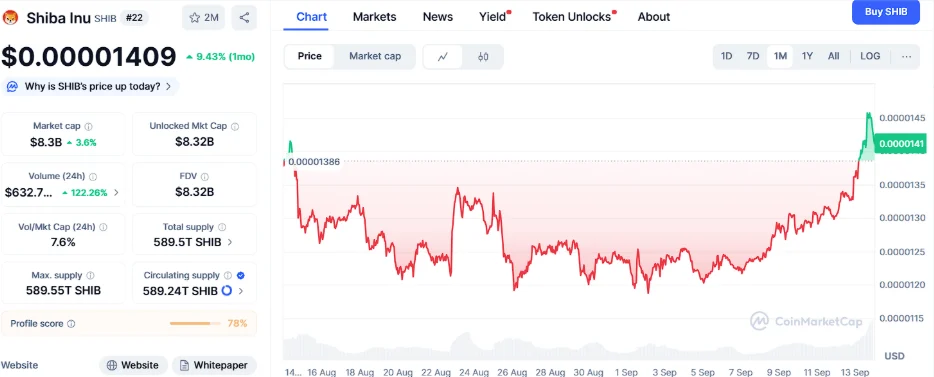This screenshot has height=377, width=934.
Task: Switch to Token Unlocks tab
Action: click(572, 17)
